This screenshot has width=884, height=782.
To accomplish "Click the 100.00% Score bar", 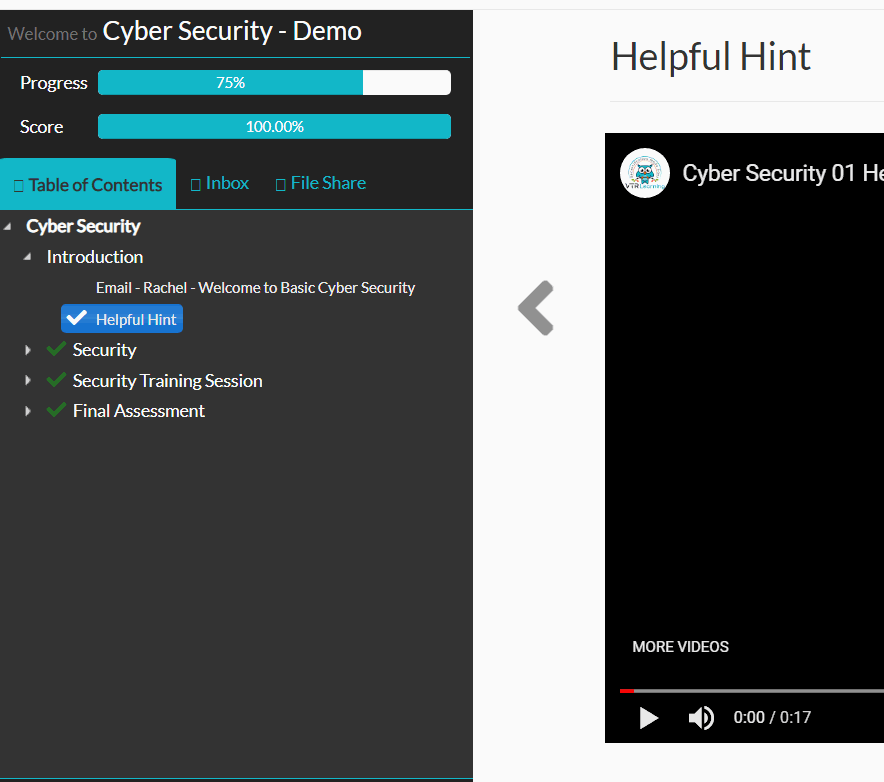I will (274, 126).
